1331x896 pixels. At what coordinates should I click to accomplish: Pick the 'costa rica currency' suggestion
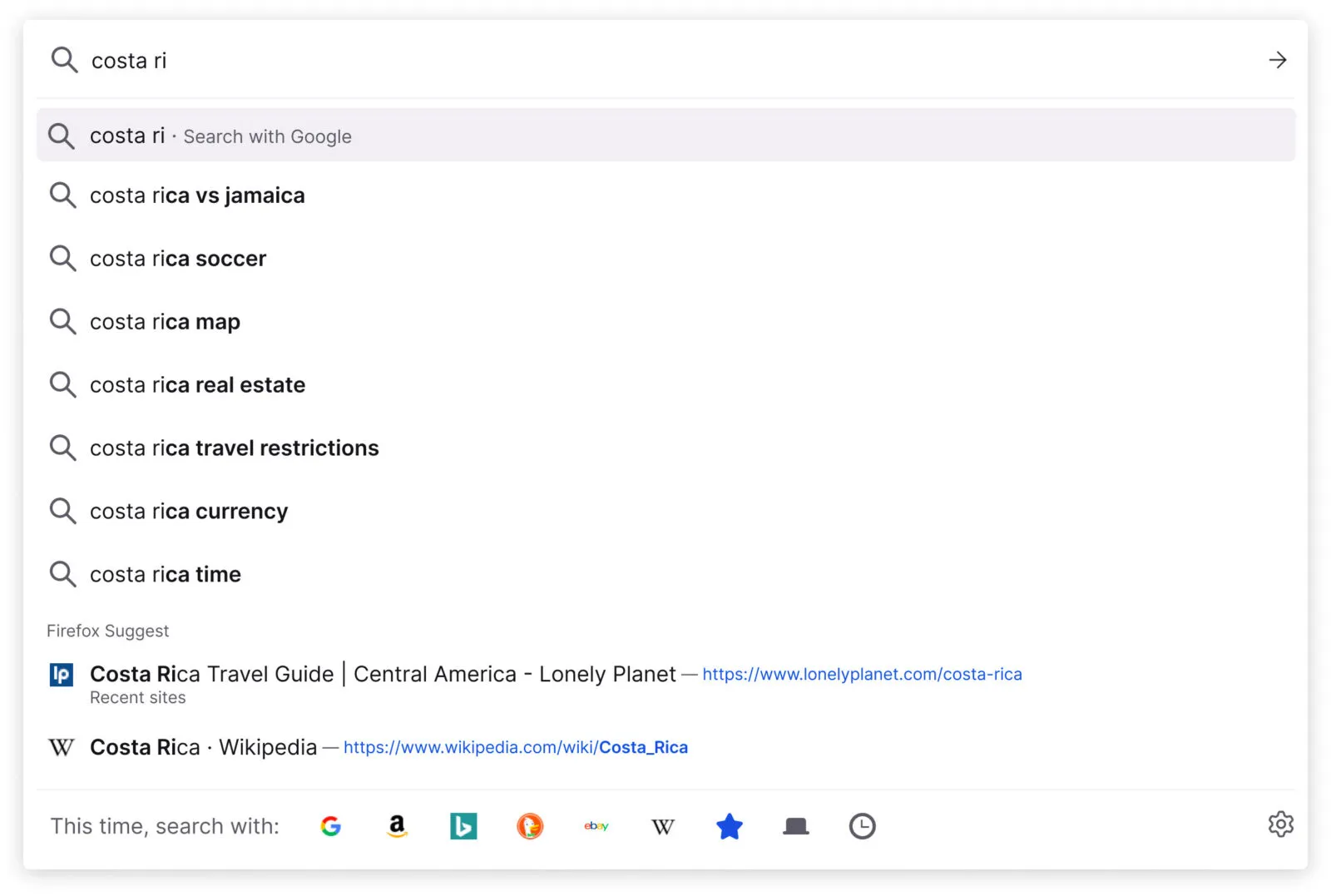[x=188, y=511]
